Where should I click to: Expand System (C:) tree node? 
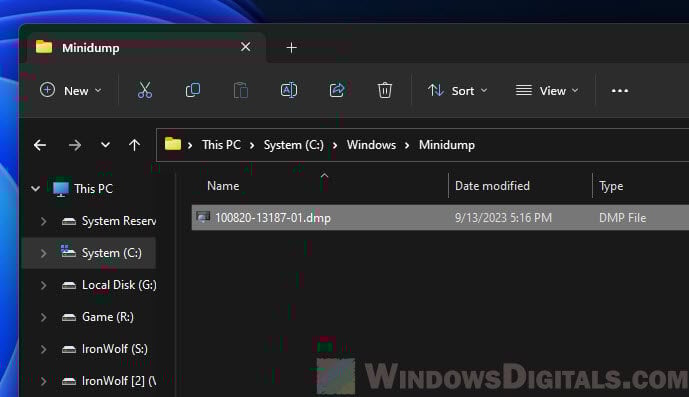(x=44, y=253)
